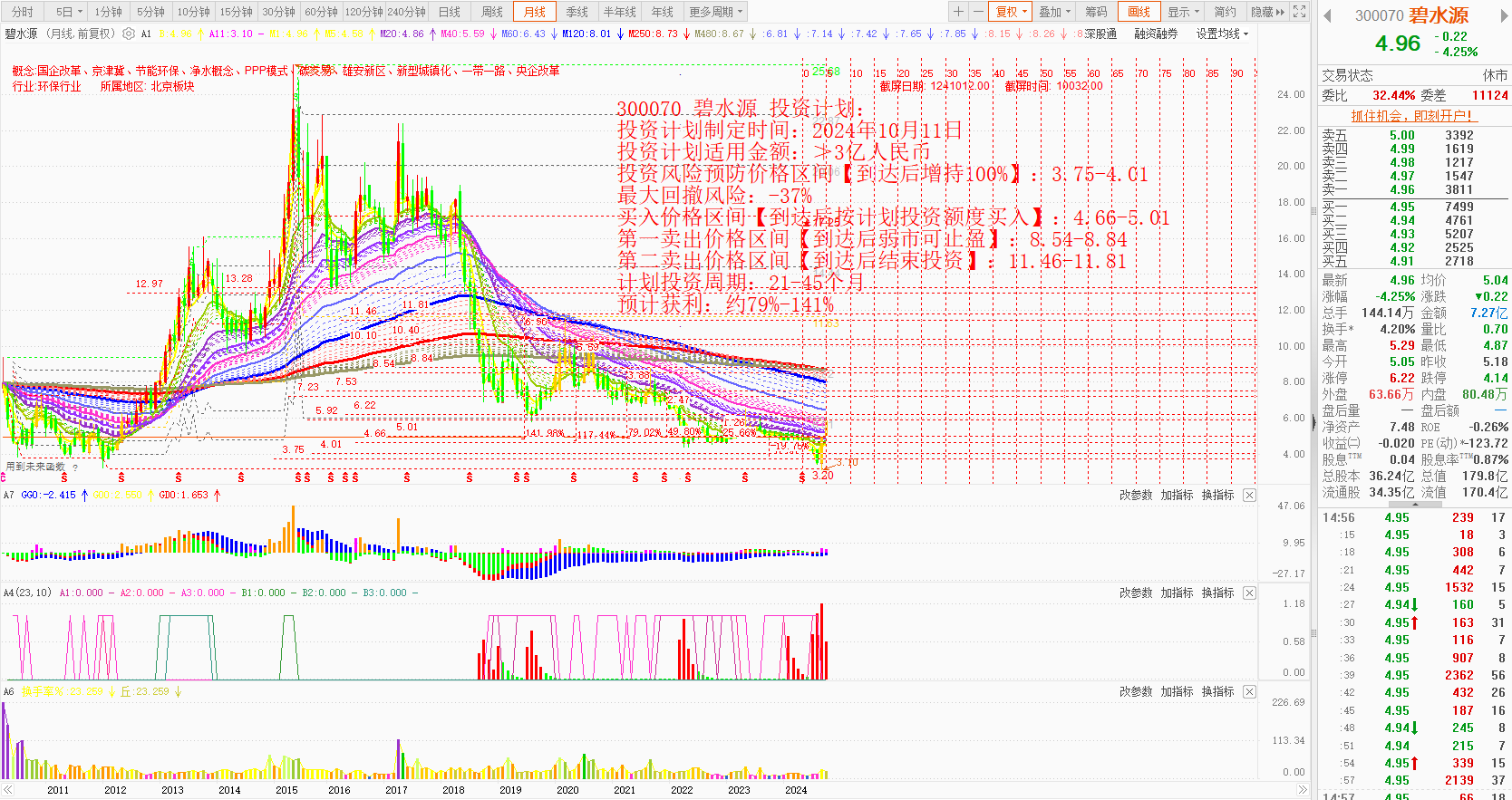Click 改参数 in the A4 panel

tap(1135, 593)
